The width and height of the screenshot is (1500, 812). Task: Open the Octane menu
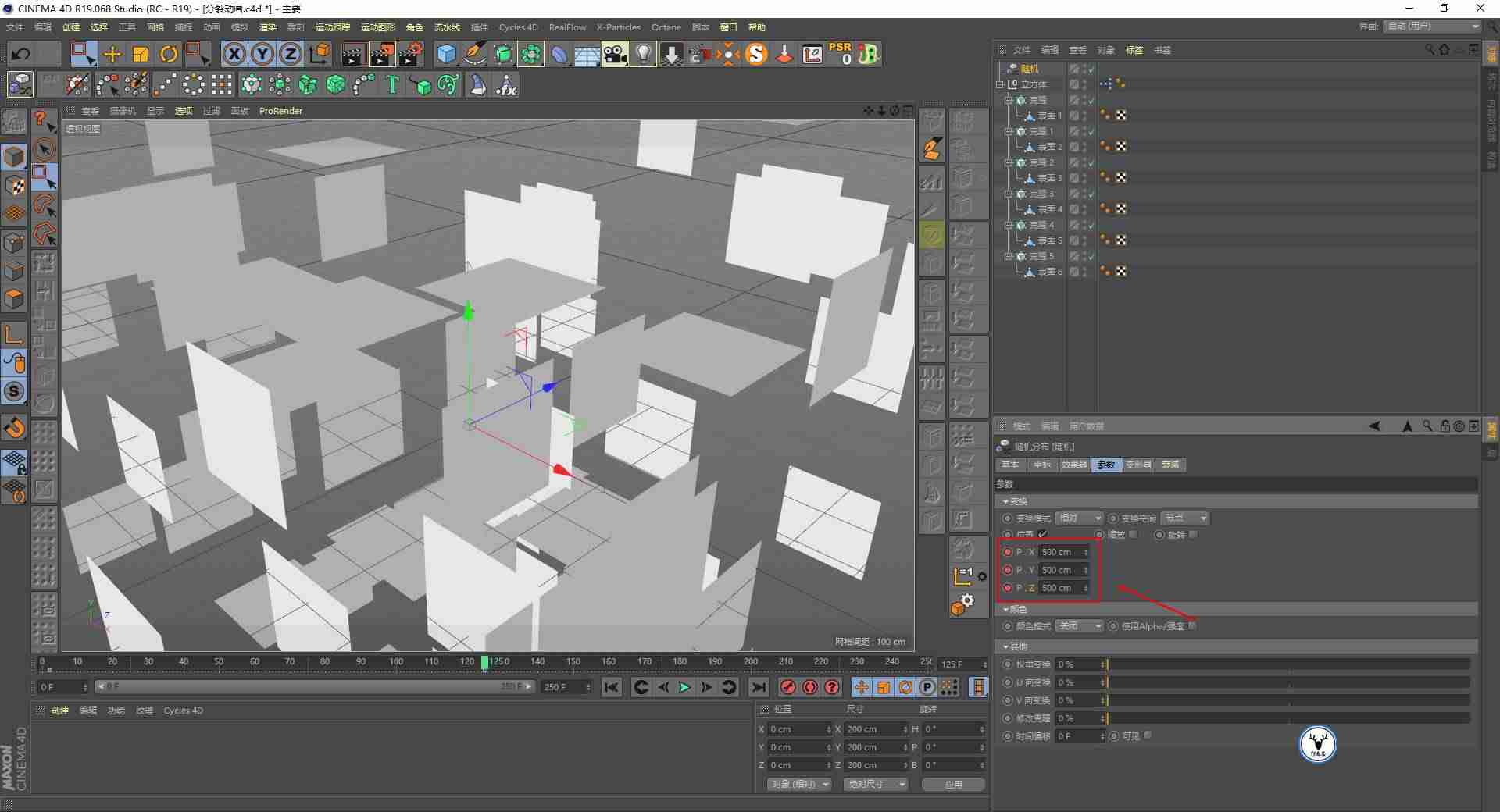tap(666, 27)
